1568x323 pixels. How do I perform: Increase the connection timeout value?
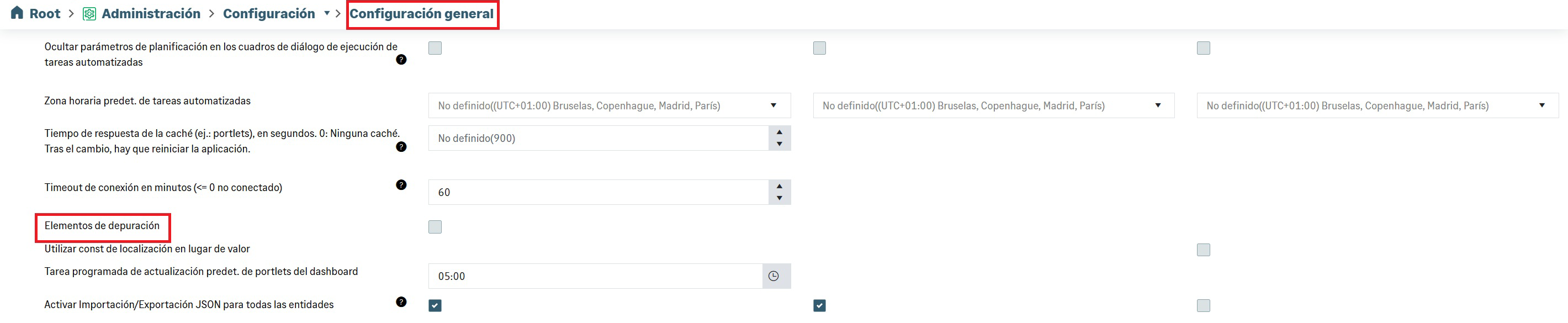779,186
